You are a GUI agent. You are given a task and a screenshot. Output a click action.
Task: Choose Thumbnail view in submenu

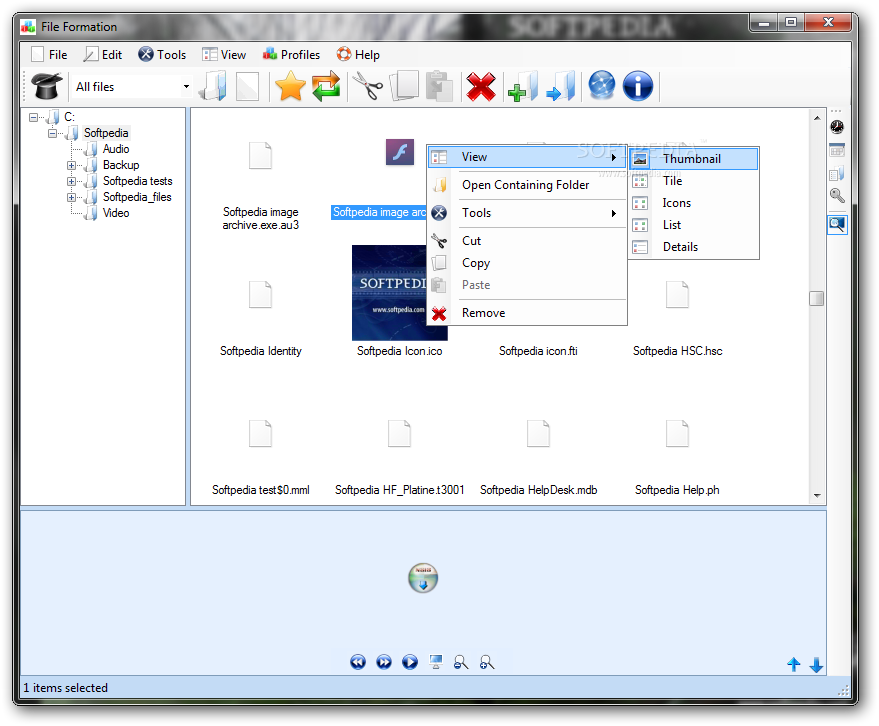click(693, 159)
